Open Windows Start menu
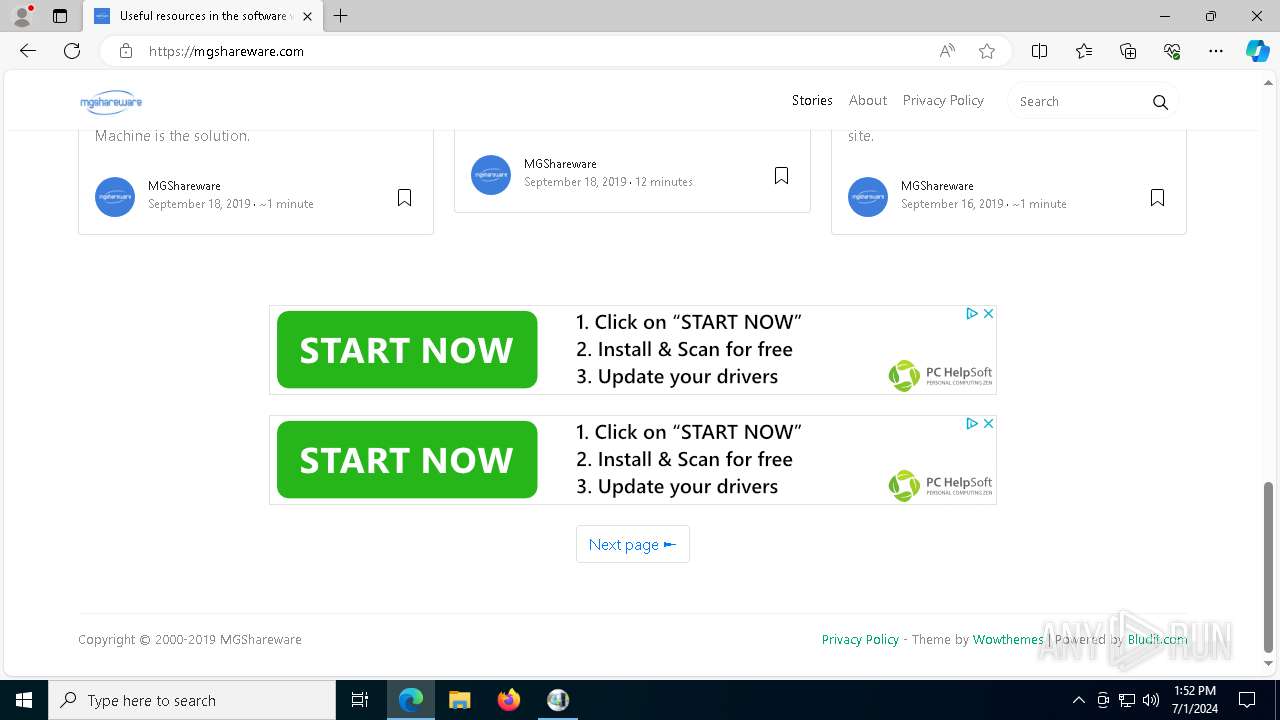The image size is (1280, 720). [x=24, y=700]
